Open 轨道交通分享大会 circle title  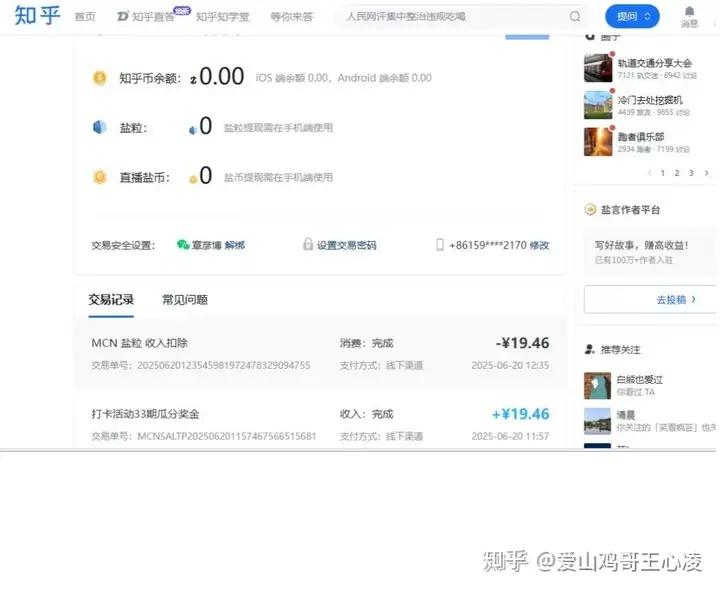point(655,63)
